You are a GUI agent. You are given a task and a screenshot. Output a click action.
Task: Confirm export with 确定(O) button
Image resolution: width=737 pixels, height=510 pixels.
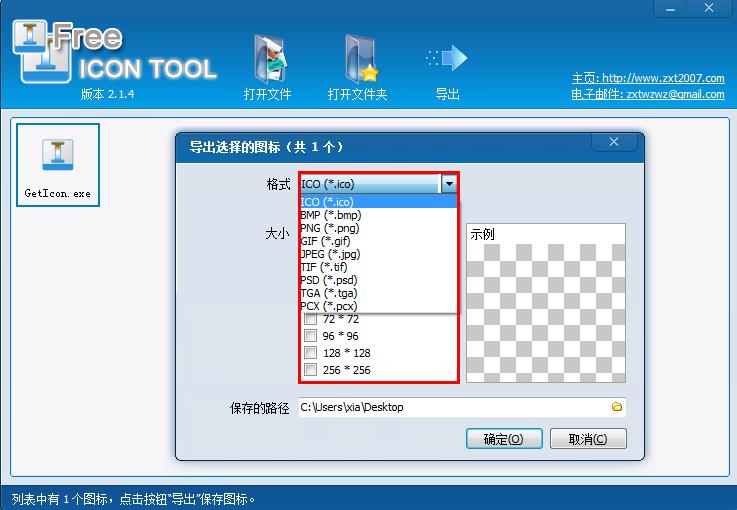(504, 439)
